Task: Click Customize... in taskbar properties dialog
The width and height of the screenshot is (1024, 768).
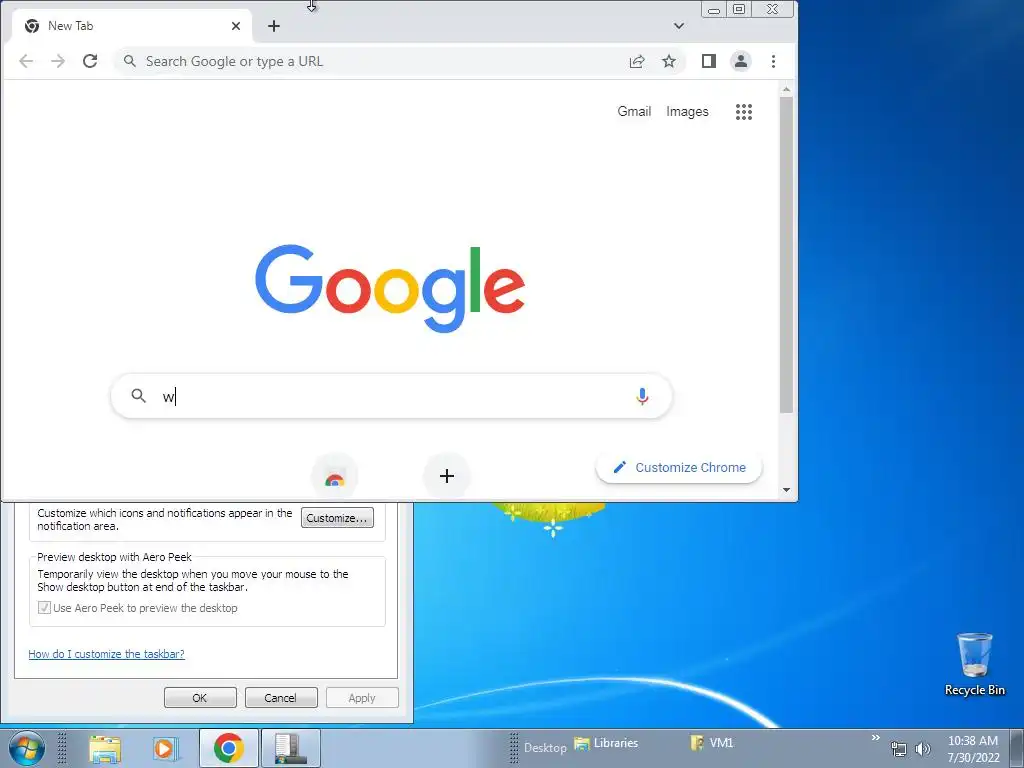Action: 337,518
